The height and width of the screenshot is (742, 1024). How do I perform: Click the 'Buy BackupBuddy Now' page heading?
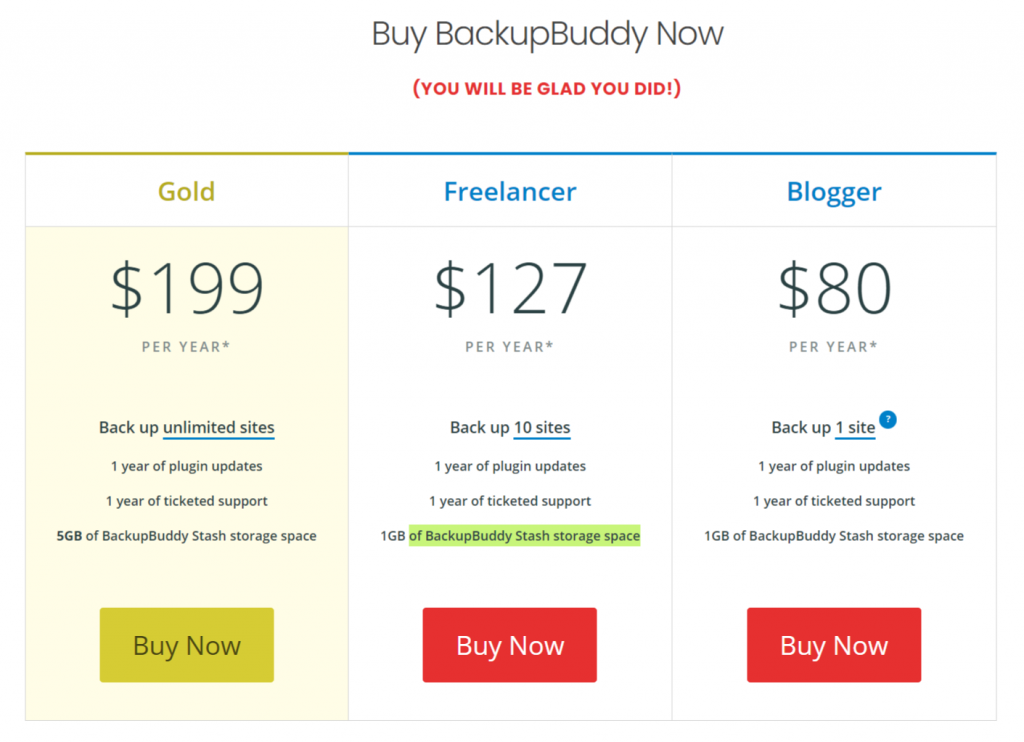pos(547,35)
